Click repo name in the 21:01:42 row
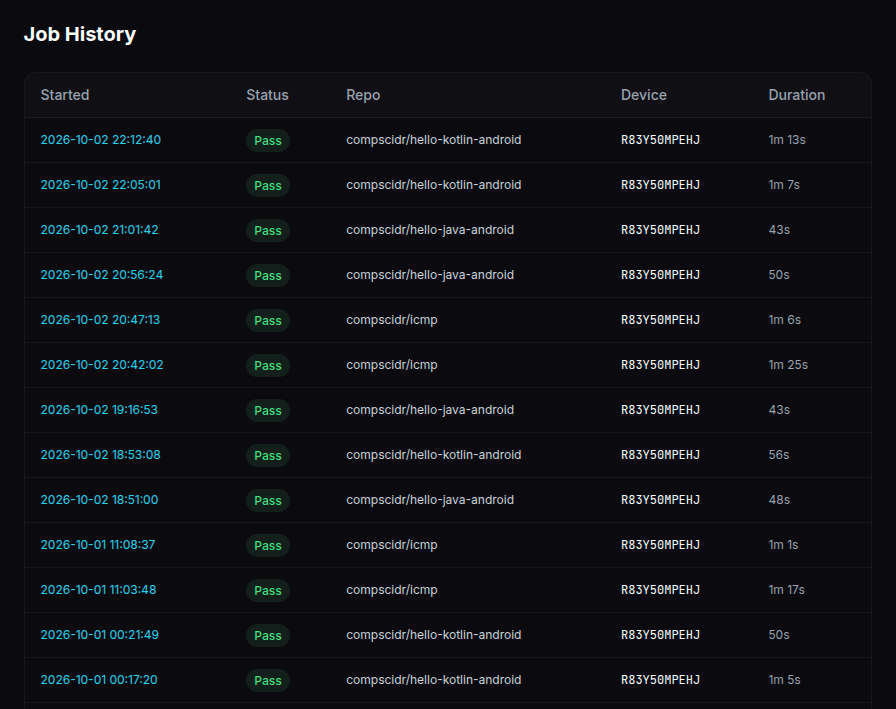The width and height of the screenshot is (896, 709). click(x=430, y=230)
